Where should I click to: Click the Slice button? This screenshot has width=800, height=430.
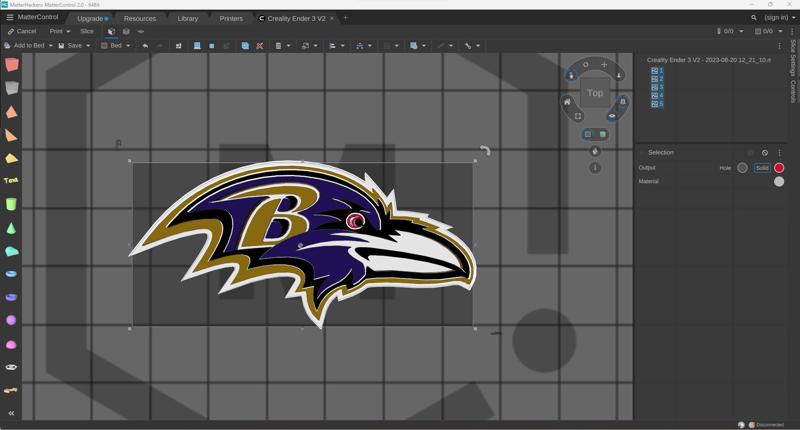(87, 31)
